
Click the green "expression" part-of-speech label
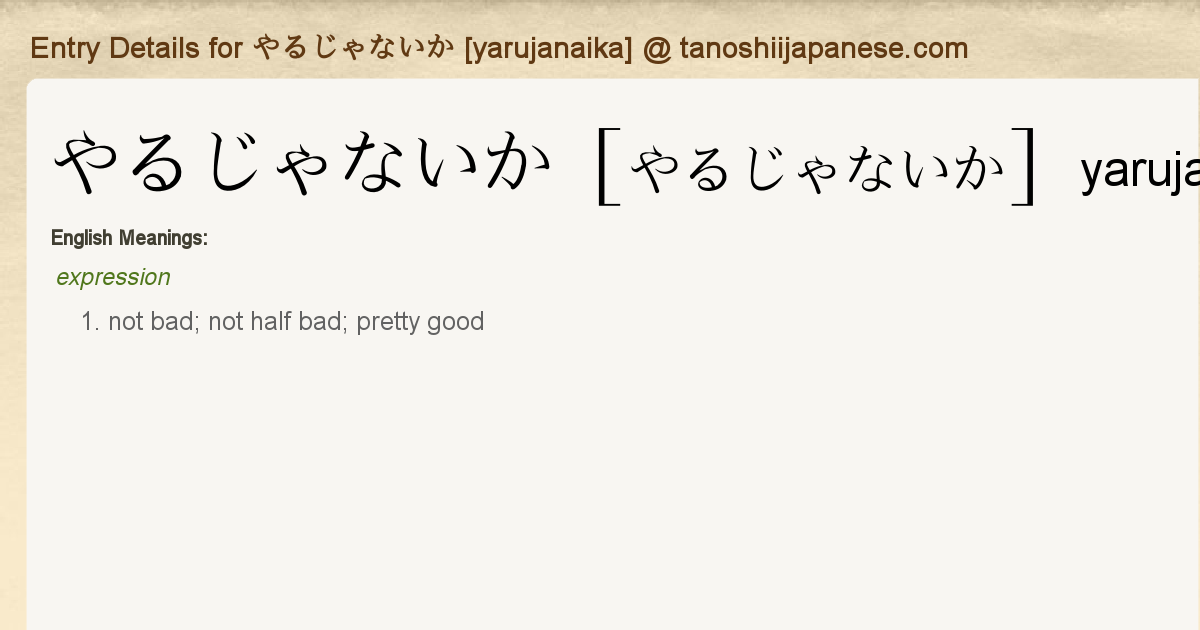pos(113,277)
